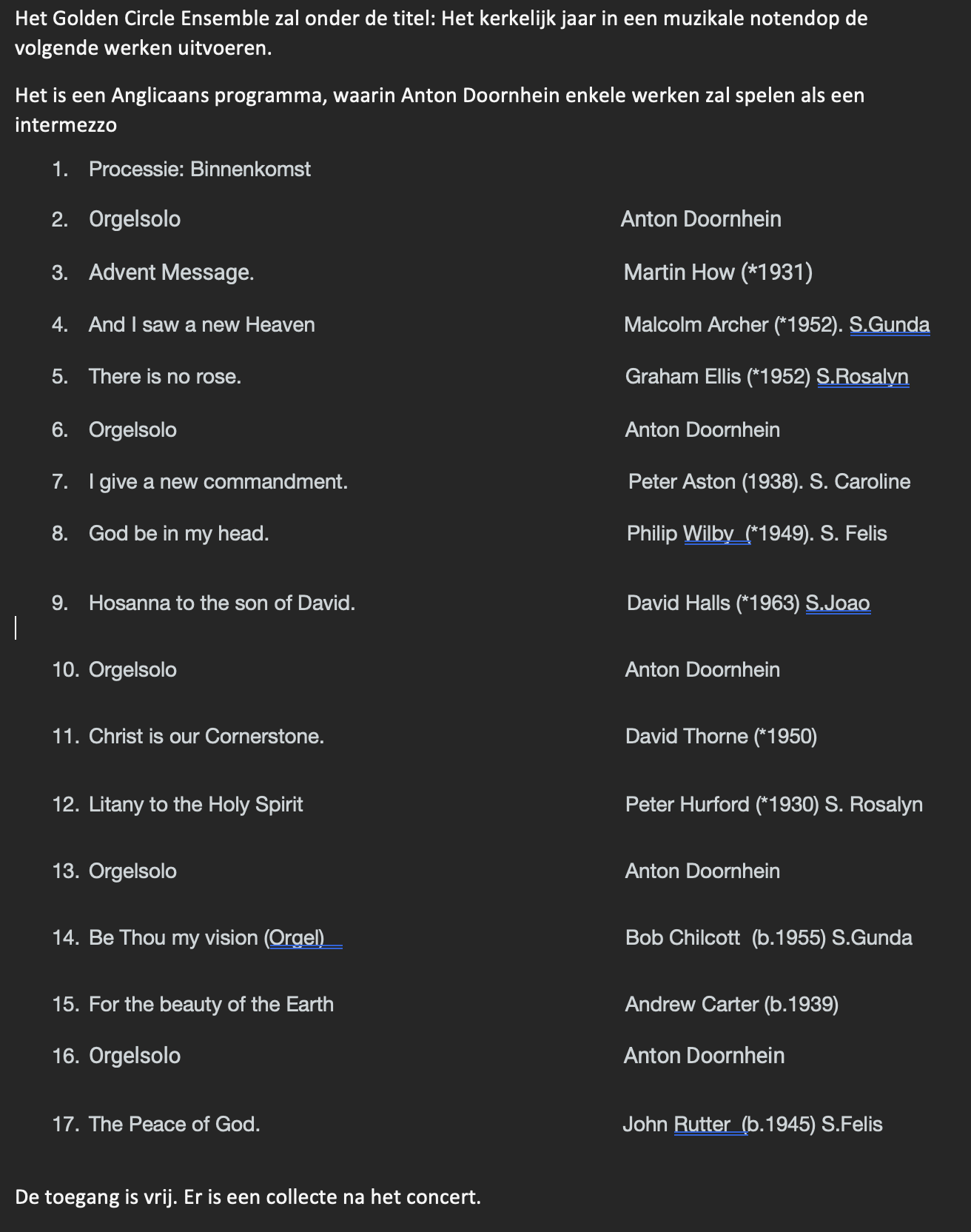This screenshot has width=971, height=1232.
Task: Click on And I saw a new Heaven
Action: coord(202,324)
